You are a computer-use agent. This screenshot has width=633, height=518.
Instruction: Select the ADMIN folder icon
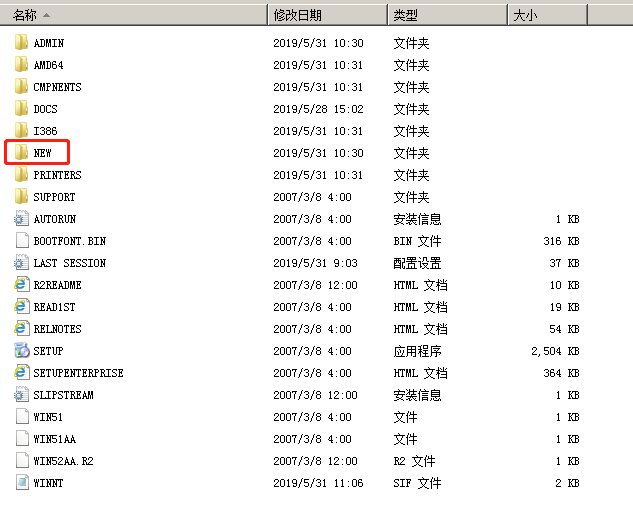22,43
